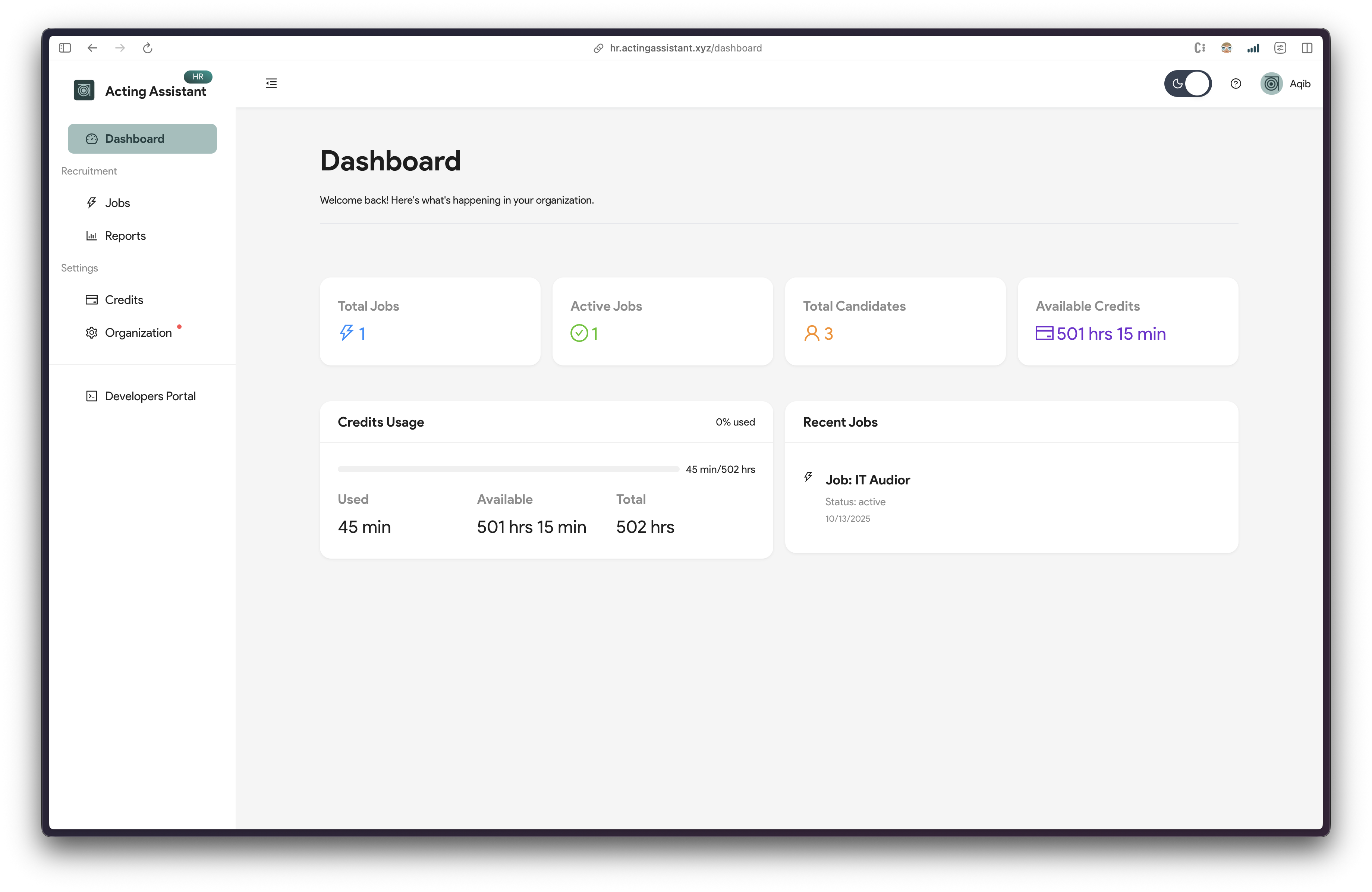Click the signal bars extension icon
Viewport: 1372px width, 892px height.
(x=1253, y=48)
